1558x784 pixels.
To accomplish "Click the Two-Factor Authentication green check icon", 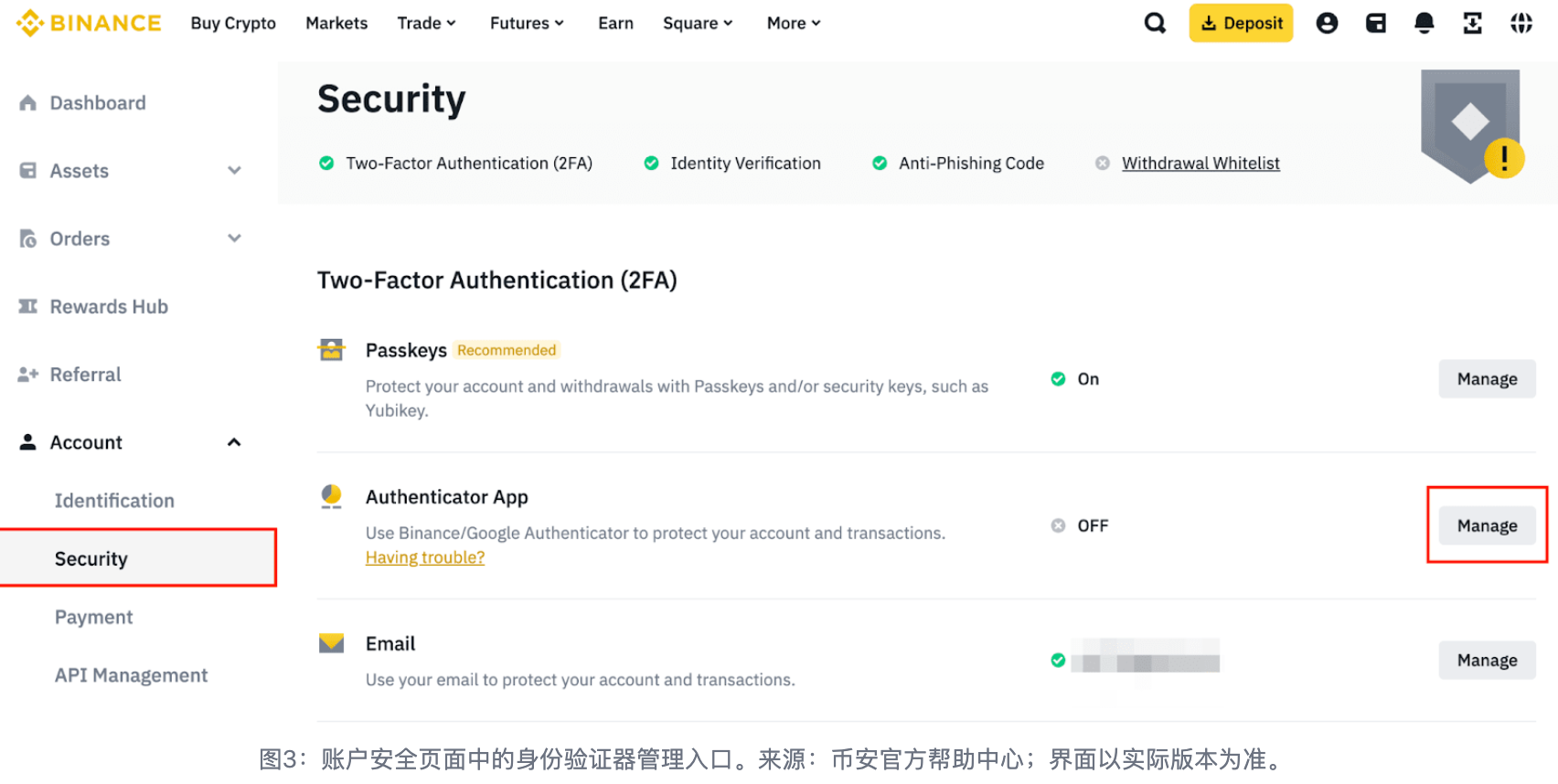I will point(326,164).
